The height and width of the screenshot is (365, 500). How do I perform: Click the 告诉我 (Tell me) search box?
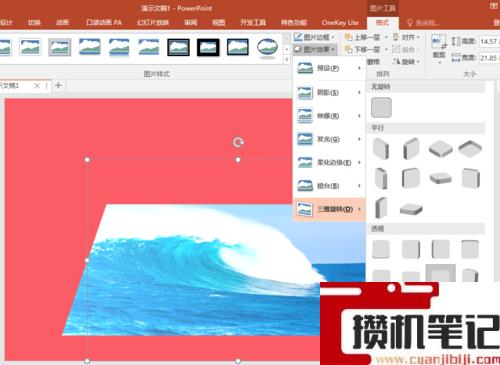pyautogui.click(x=423, y=23)
